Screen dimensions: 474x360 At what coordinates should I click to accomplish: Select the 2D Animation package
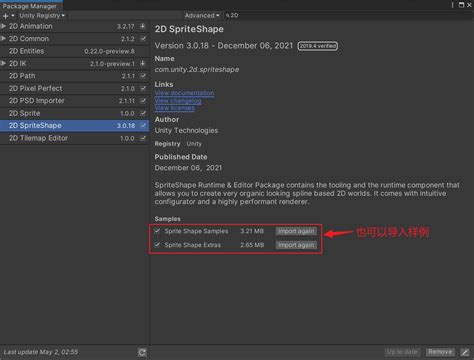[x=74, y=26]
